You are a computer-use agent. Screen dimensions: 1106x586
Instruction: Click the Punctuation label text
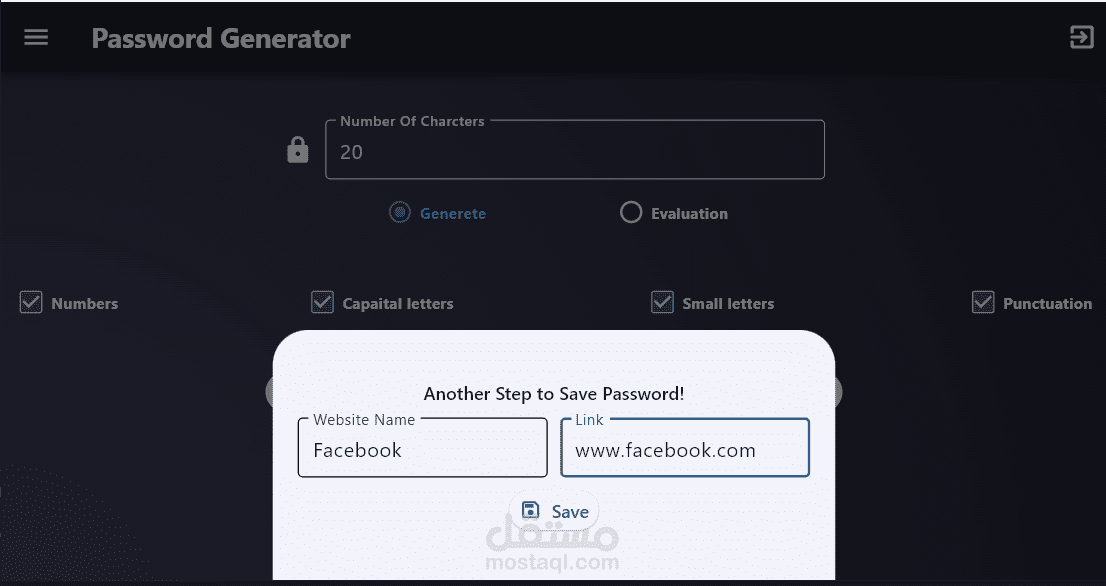(1047, 304)
